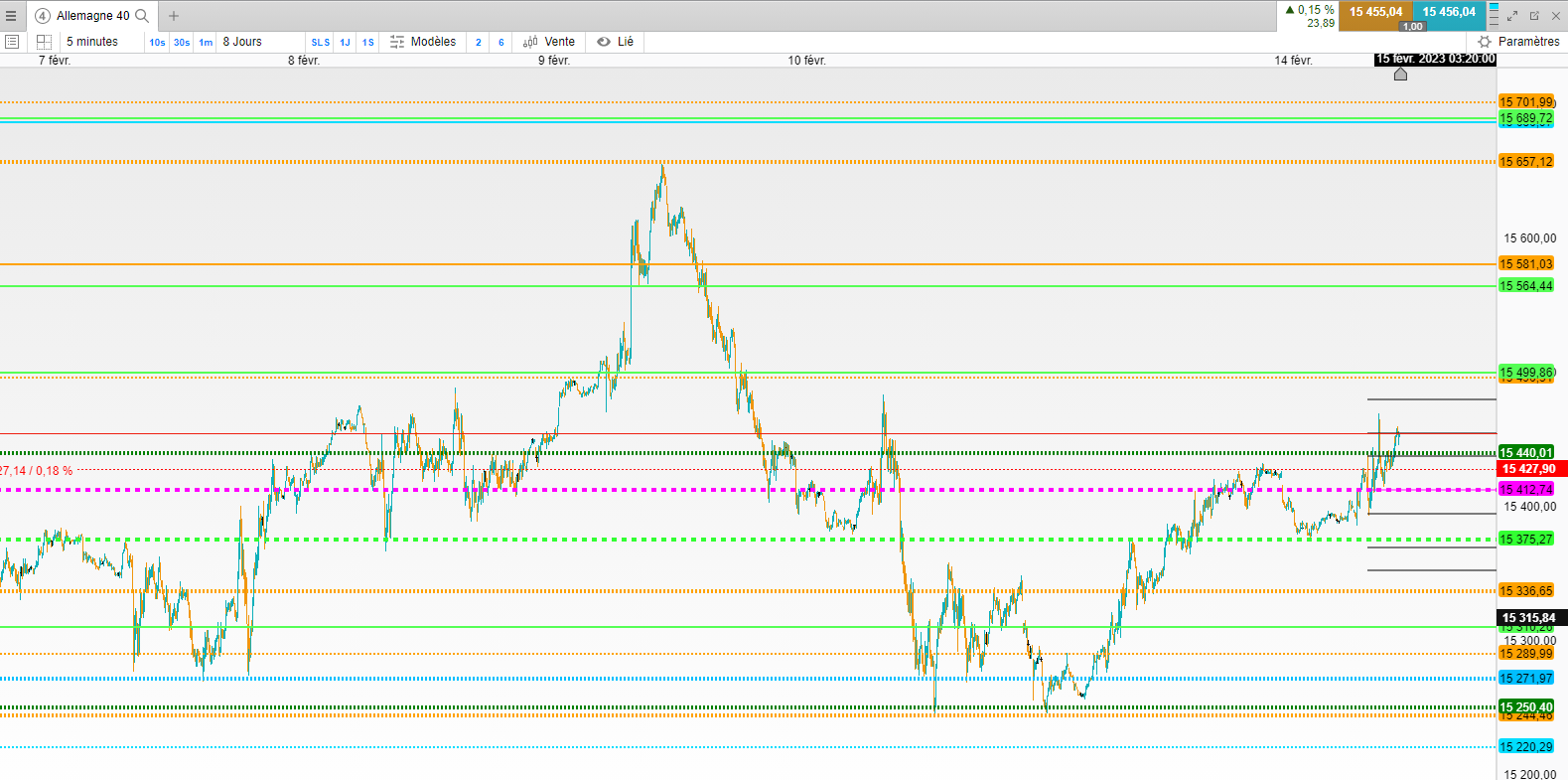Viewport: 1568px width, 780px height.
Task: Select the 15 271,97 blue level label
Action: pyautogui.click(x=1526, y=679)
